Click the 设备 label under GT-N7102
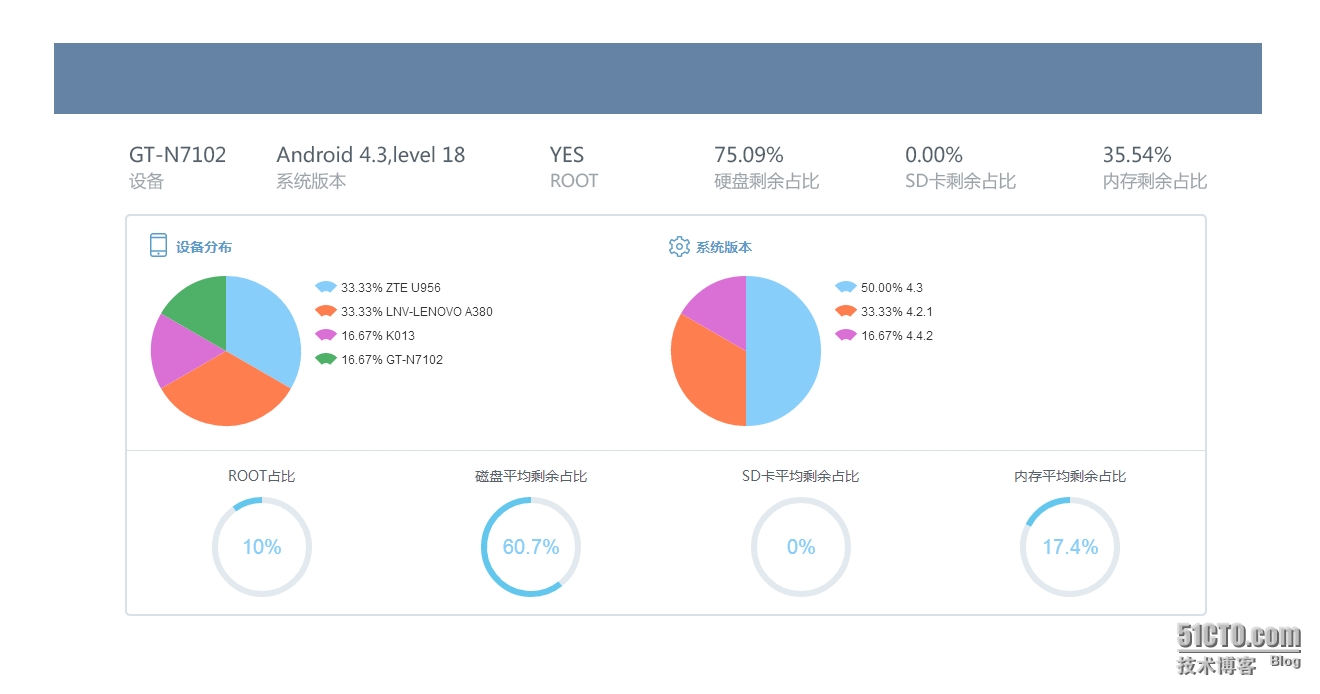Image resolution: width=1320 pixels, height=694 pixels. (x=146, y=181)
